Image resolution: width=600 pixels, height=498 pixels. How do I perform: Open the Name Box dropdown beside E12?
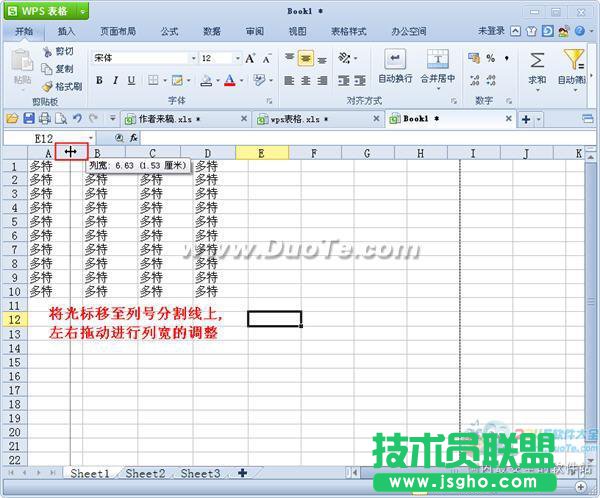click(91, 138)
